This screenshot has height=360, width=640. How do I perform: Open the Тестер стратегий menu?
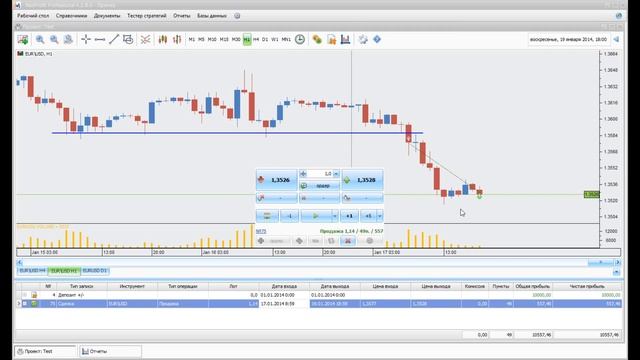(x=147, y=16)
